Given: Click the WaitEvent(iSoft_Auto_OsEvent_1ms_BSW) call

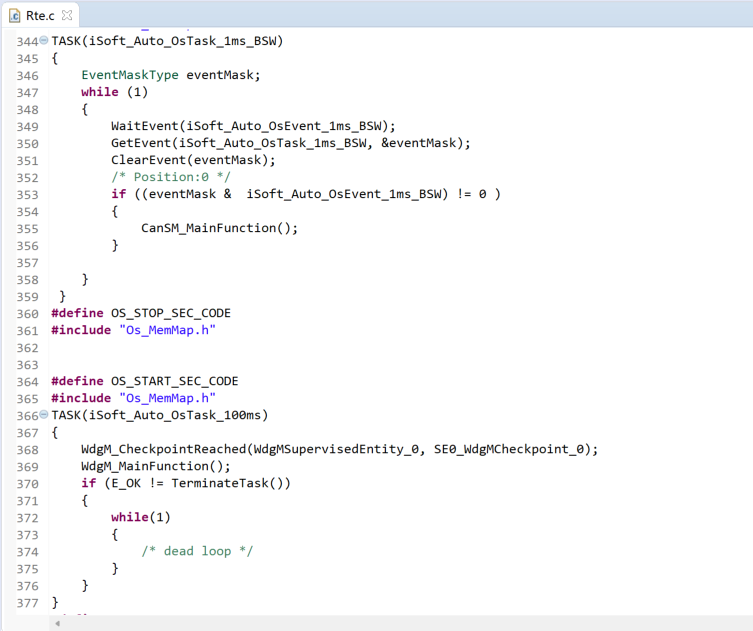Looking at the screenshot, I should (253, 126).
